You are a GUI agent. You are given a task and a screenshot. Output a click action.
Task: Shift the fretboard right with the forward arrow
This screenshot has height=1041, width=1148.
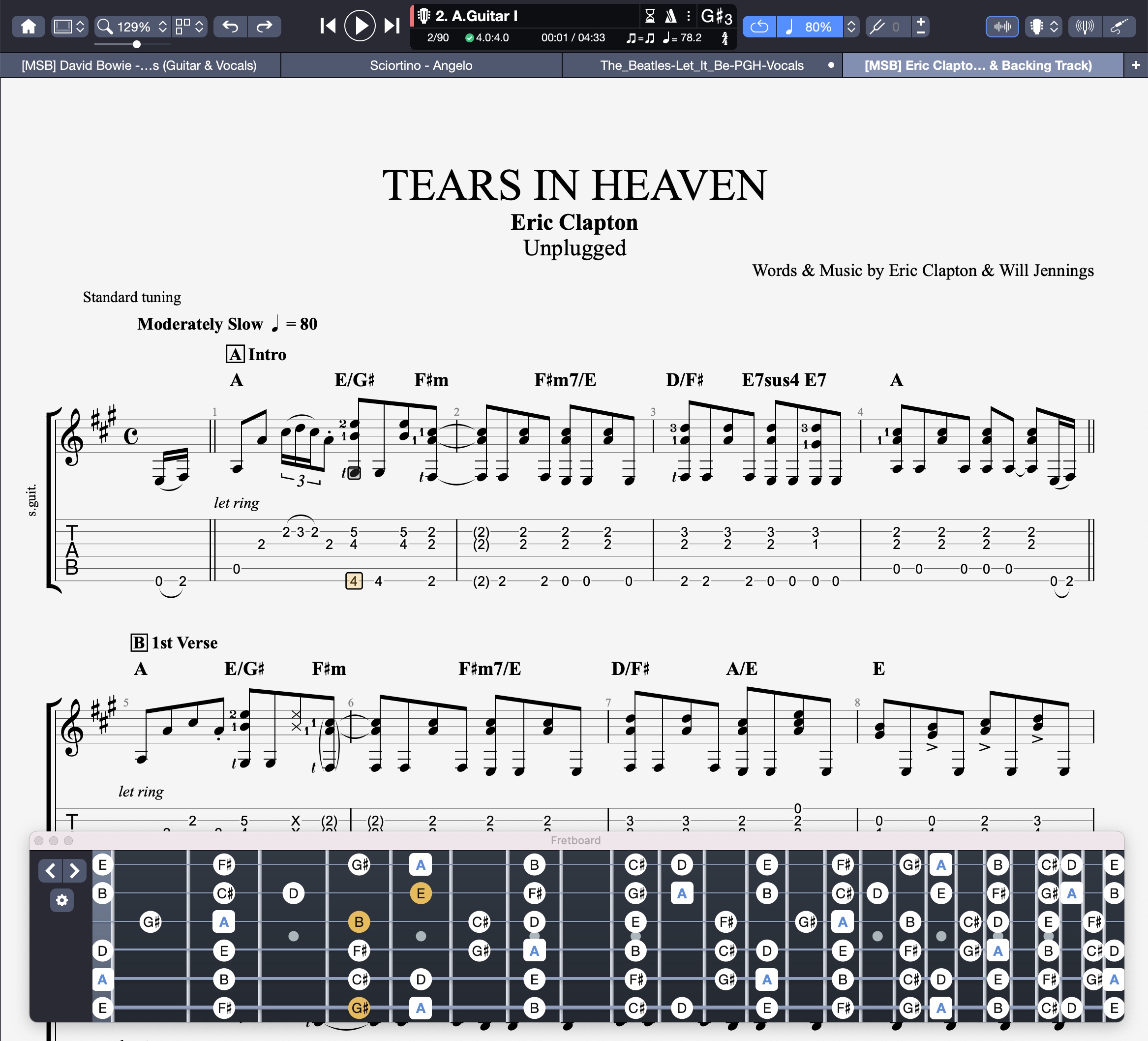pyautogui.click(x=75, y=871)
